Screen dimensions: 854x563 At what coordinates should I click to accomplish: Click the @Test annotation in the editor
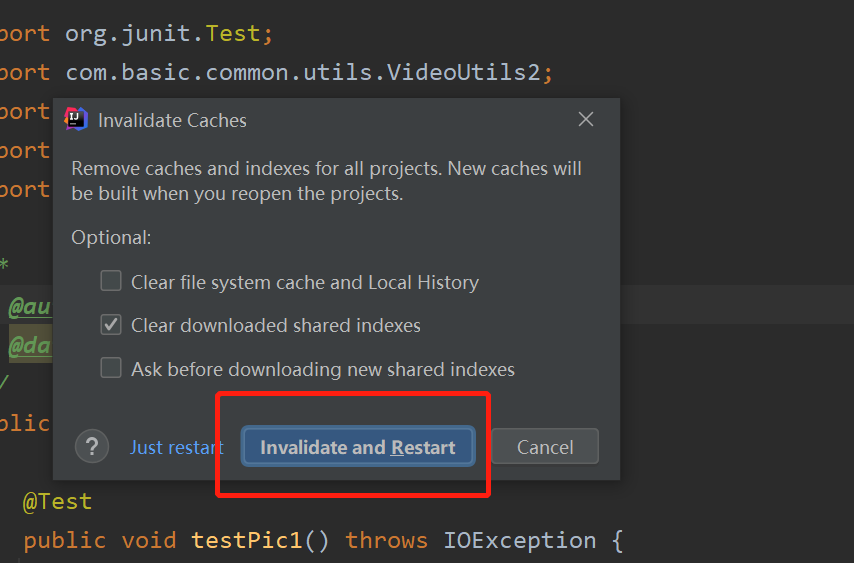point(58,501)
